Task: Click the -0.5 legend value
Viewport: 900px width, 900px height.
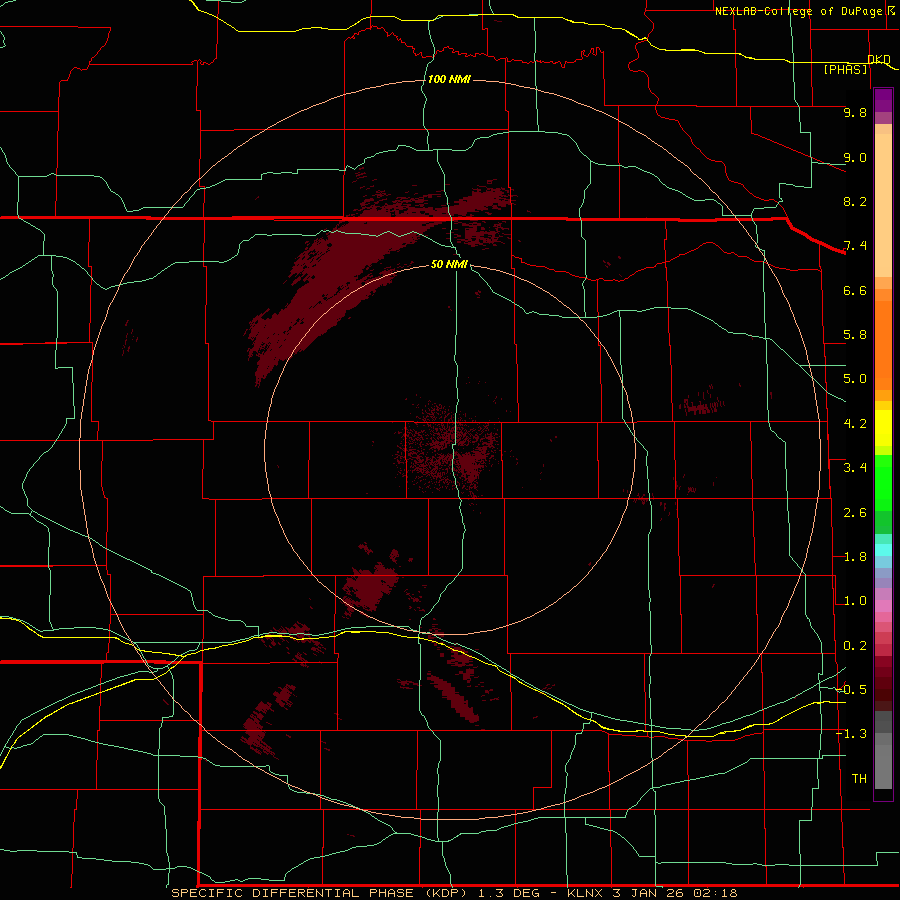Action: click(x=851, y=690)
